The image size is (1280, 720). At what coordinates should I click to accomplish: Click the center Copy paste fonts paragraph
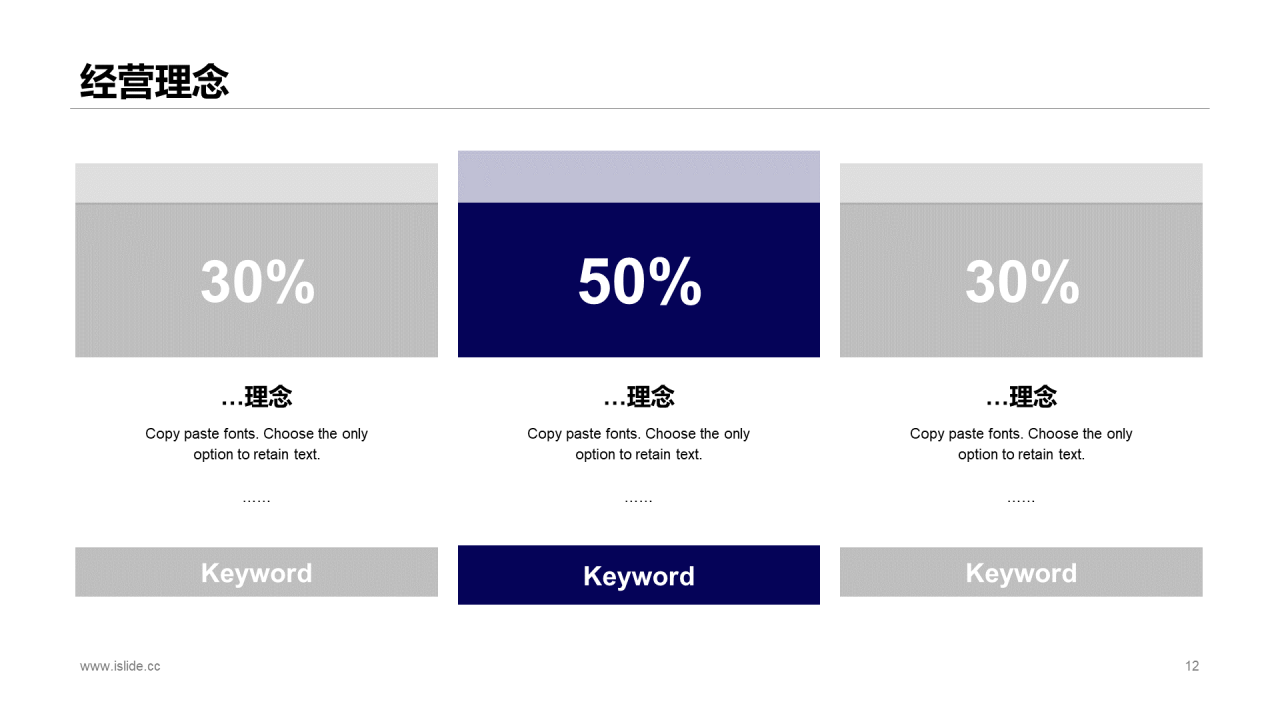click(x=639, y=444)
